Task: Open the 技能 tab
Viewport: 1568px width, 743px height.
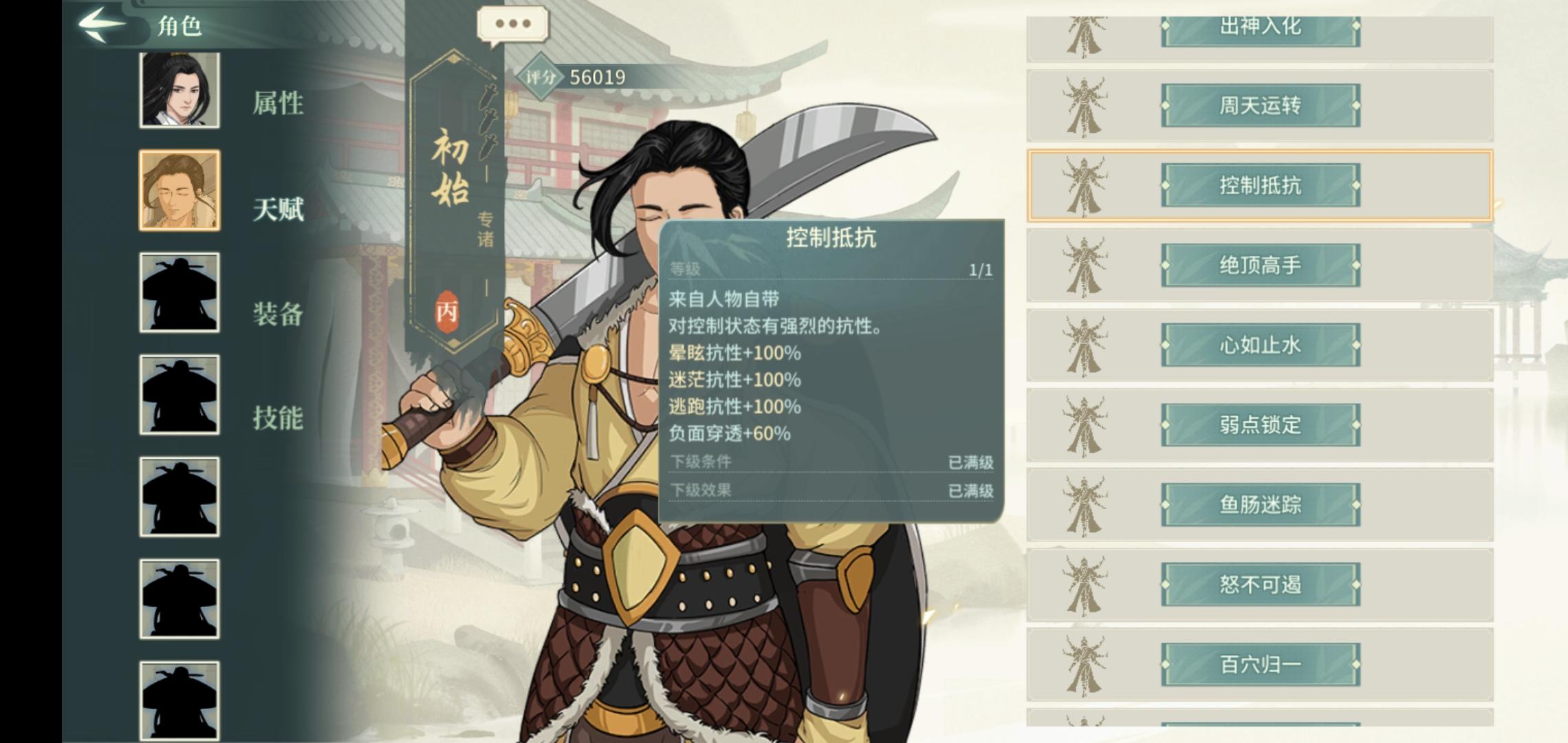Action: (x=278, y=417)
